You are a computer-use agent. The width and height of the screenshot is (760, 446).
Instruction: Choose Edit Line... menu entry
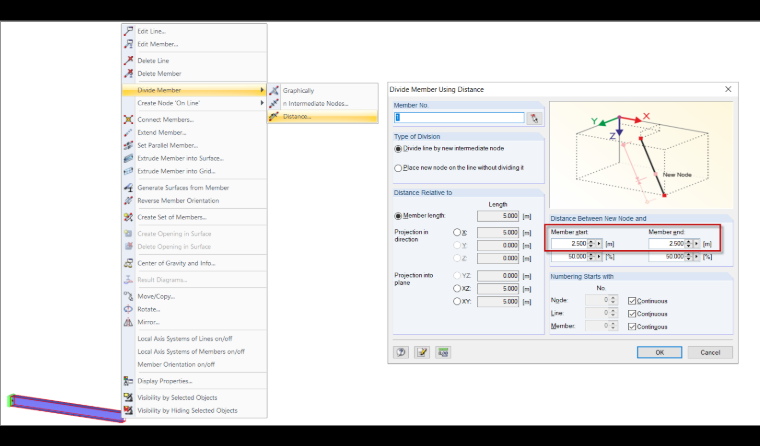point(194,31)
